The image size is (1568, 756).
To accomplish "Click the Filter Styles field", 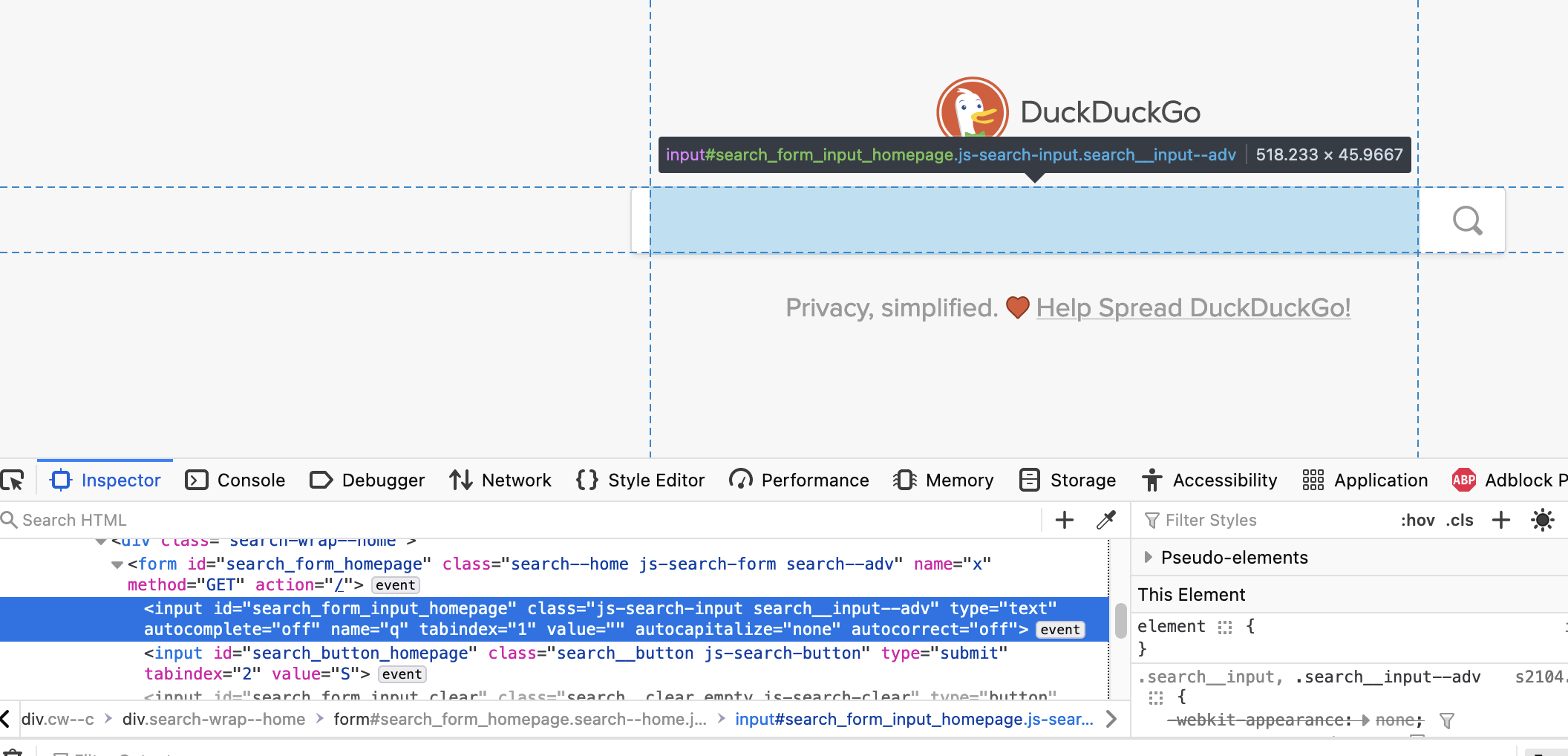I will 1262,520.
